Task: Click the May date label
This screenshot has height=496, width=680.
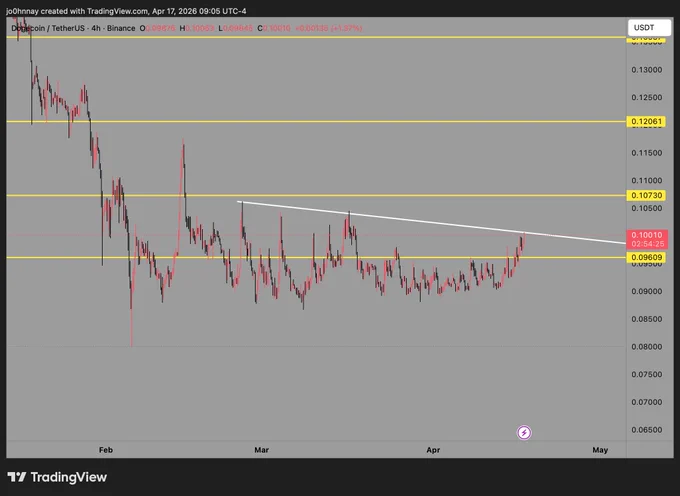Action: pyautogui.click(x=600, y=450)
